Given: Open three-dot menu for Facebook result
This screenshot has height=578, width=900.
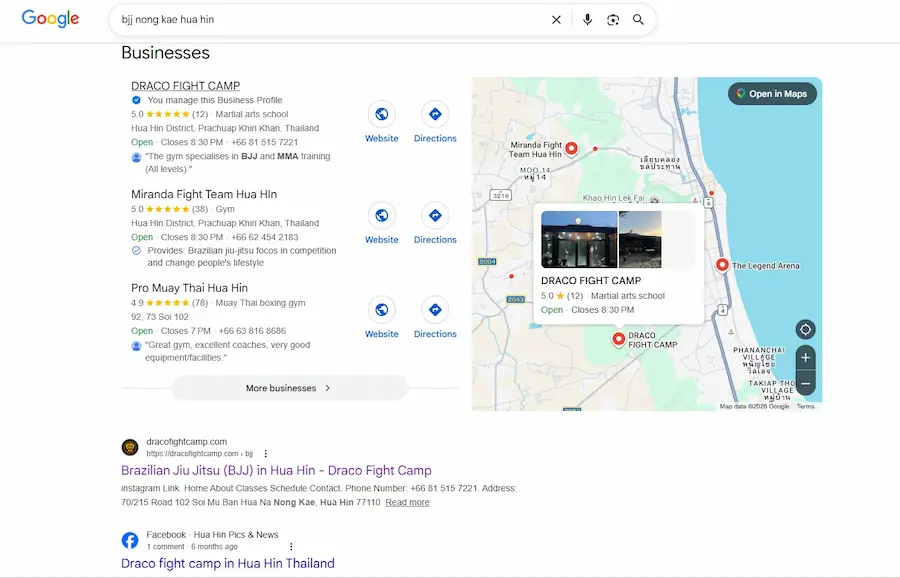Looking at the screenshot, I should pyautogui.click(x=291, y=546).
